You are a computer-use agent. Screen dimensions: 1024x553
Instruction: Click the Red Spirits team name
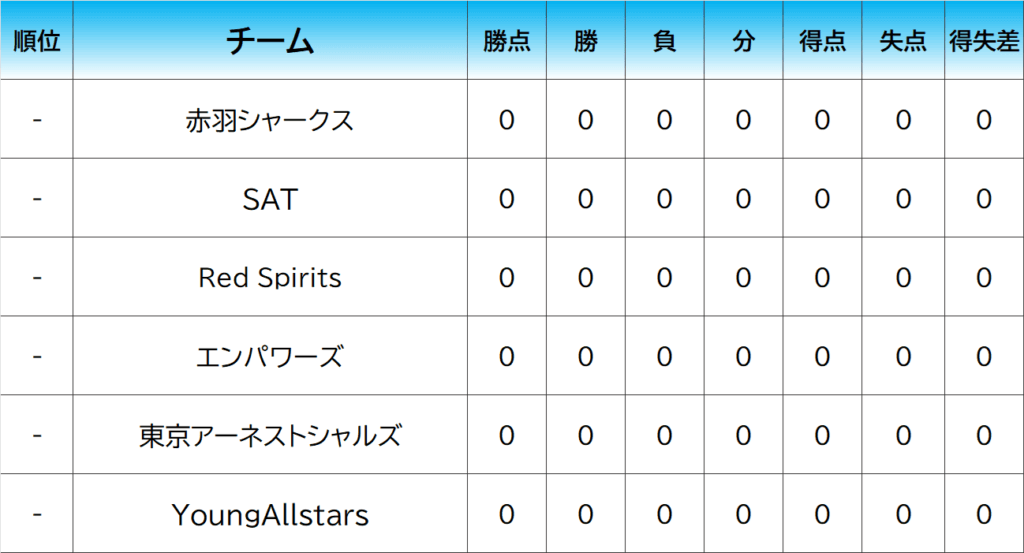click(x=270, y=277)
